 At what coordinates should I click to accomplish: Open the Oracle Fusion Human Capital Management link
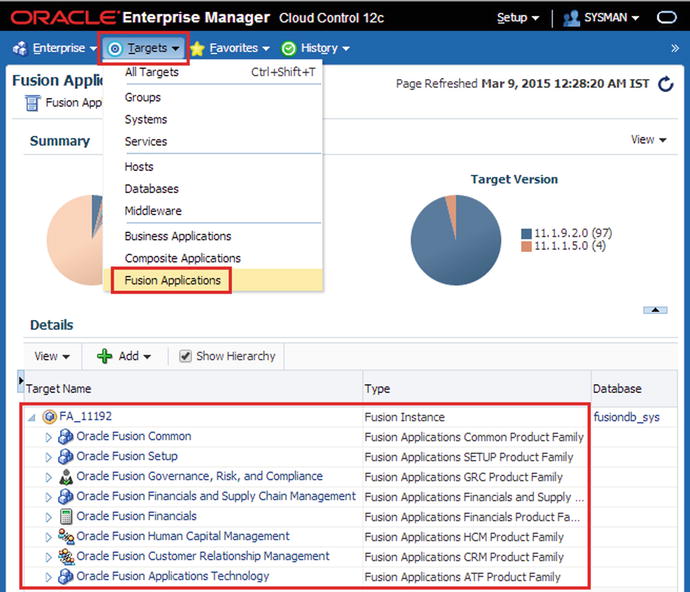[183, 536]
